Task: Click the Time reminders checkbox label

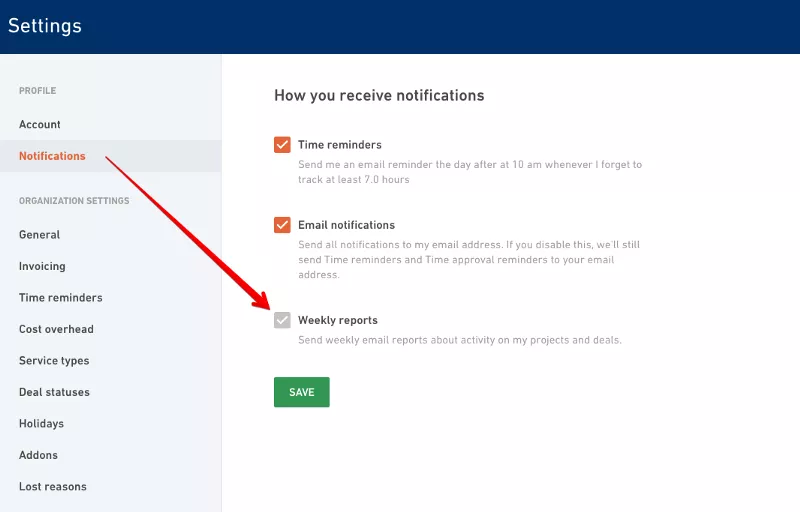Action: [x=340, y=145]
